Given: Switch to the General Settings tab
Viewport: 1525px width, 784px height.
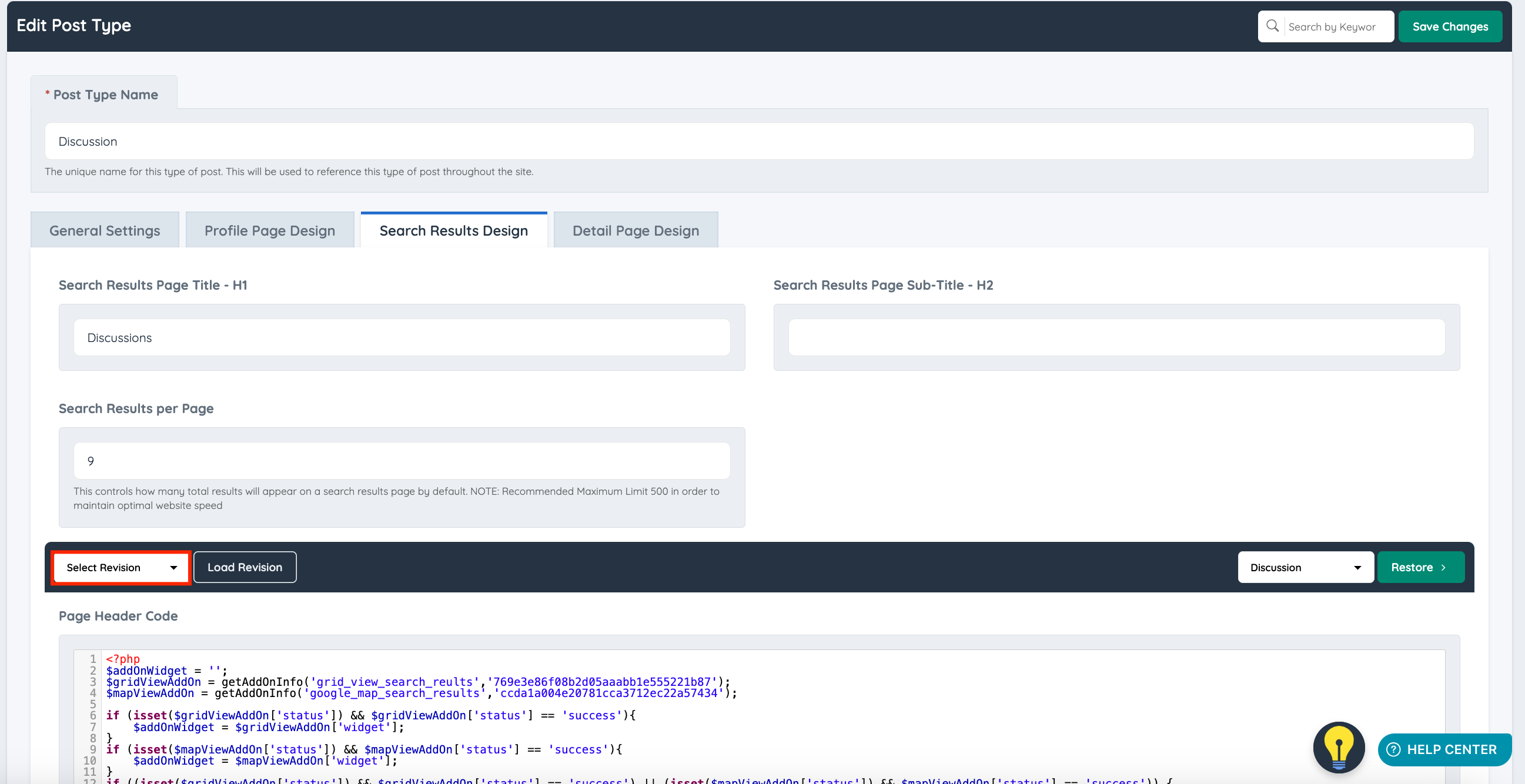Looking at the screenshot, I should [105, 231].
